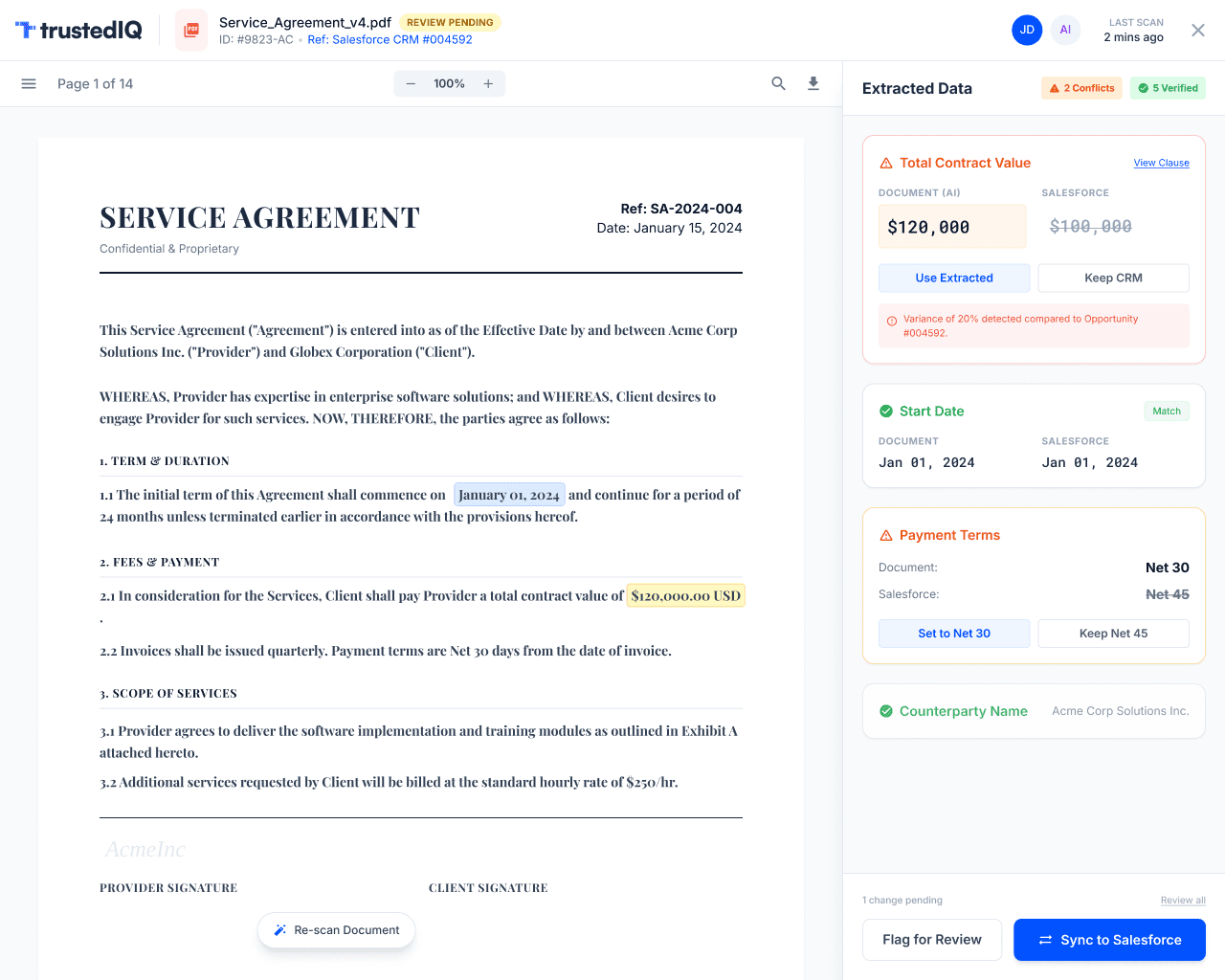The height and width of the screenshot is (980, 1225).
Task: Select Set to Net 30
Action: [x=954, y=634]
